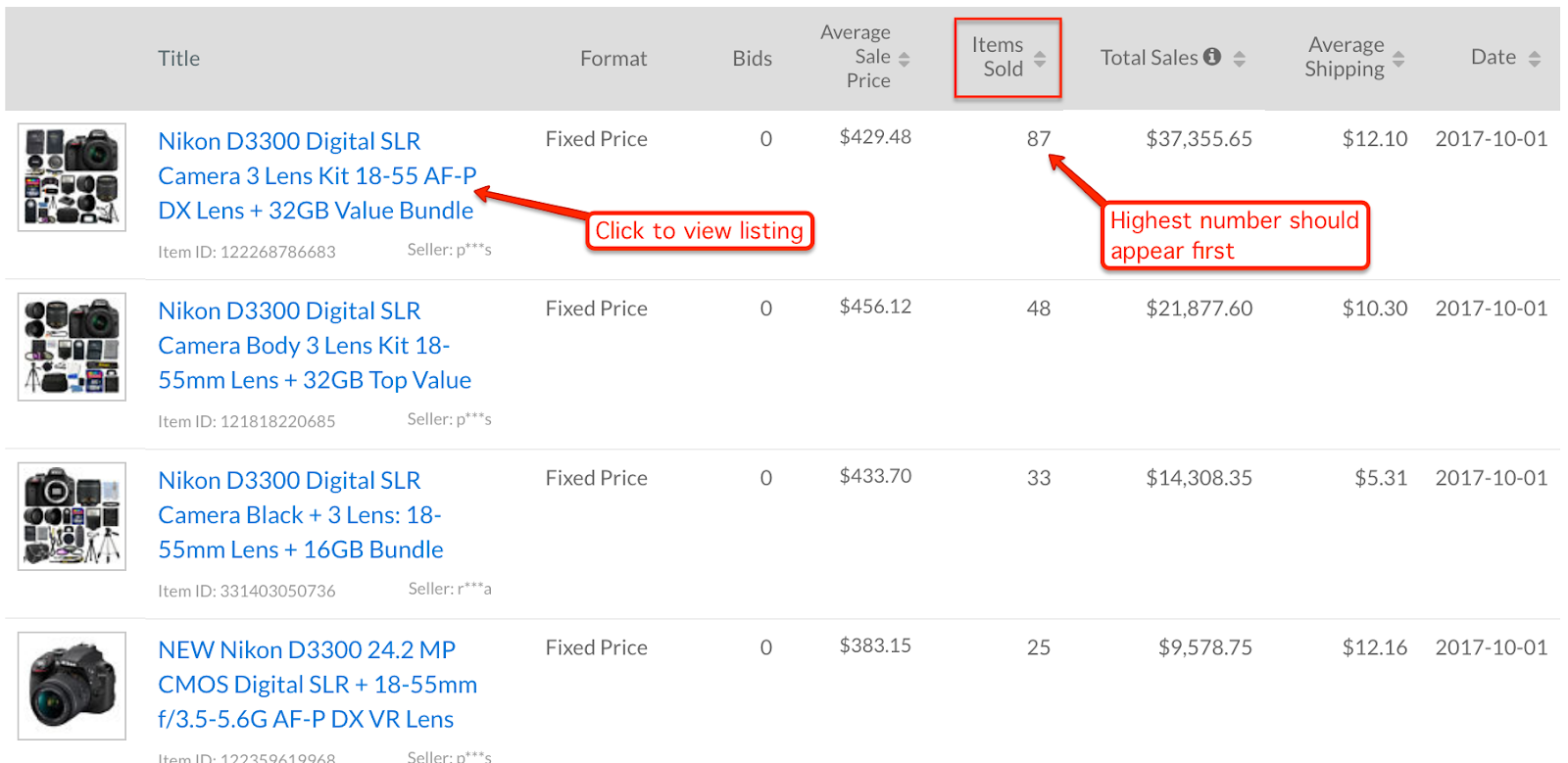Open the Nikon D3300 Camera Black 16GB Bundle listing
1568x763 pixels.
point(300,514)
